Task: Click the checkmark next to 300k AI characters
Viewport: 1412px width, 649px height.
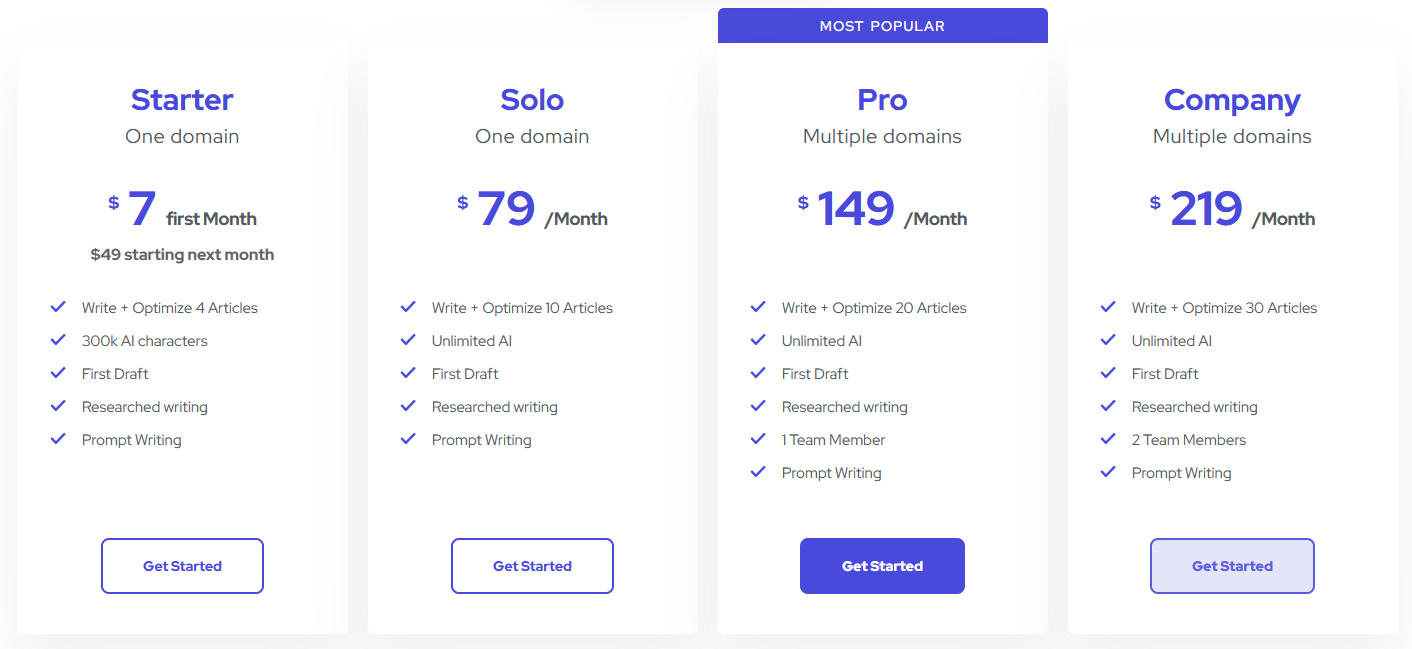Action: coord(58,341)
